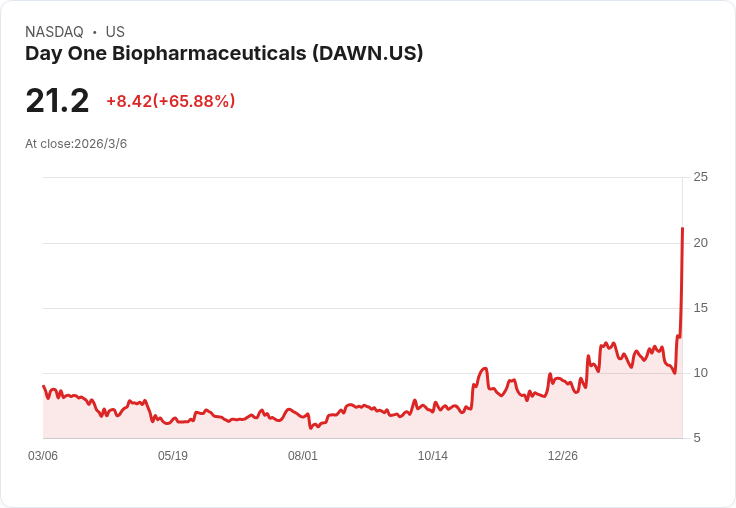Click the 5 price axis label

coord(697,438)
